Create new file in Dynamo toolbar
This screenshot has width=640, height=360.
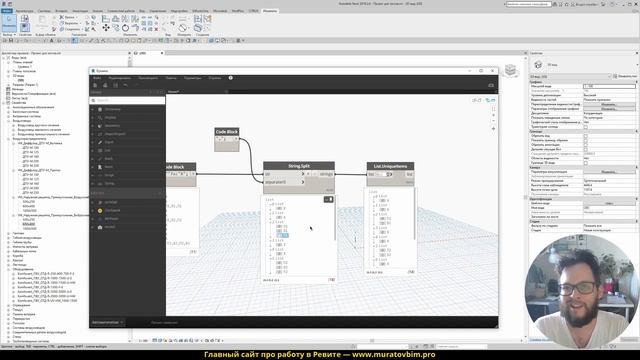pyautogui.click(x=95, y=85)
